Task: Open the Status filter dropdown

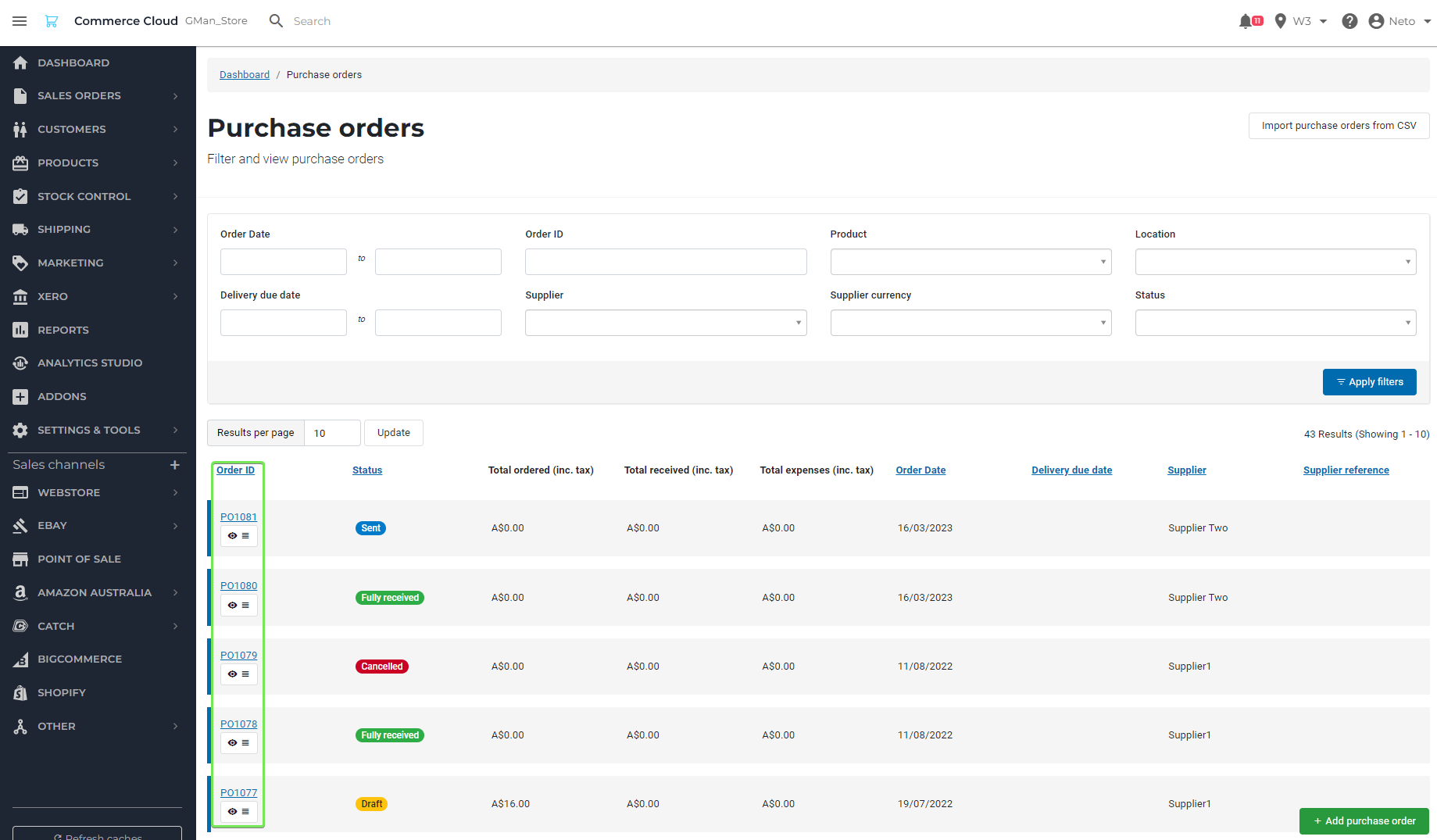Action: pos(1275,323)
